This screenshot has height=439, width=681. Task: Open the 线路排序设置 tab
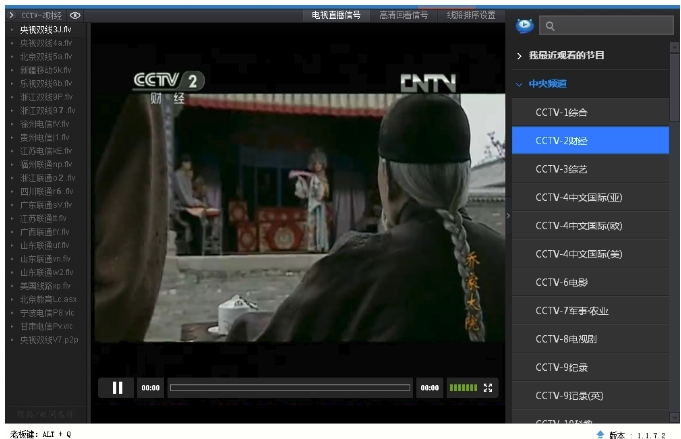[x=471, y=15]
